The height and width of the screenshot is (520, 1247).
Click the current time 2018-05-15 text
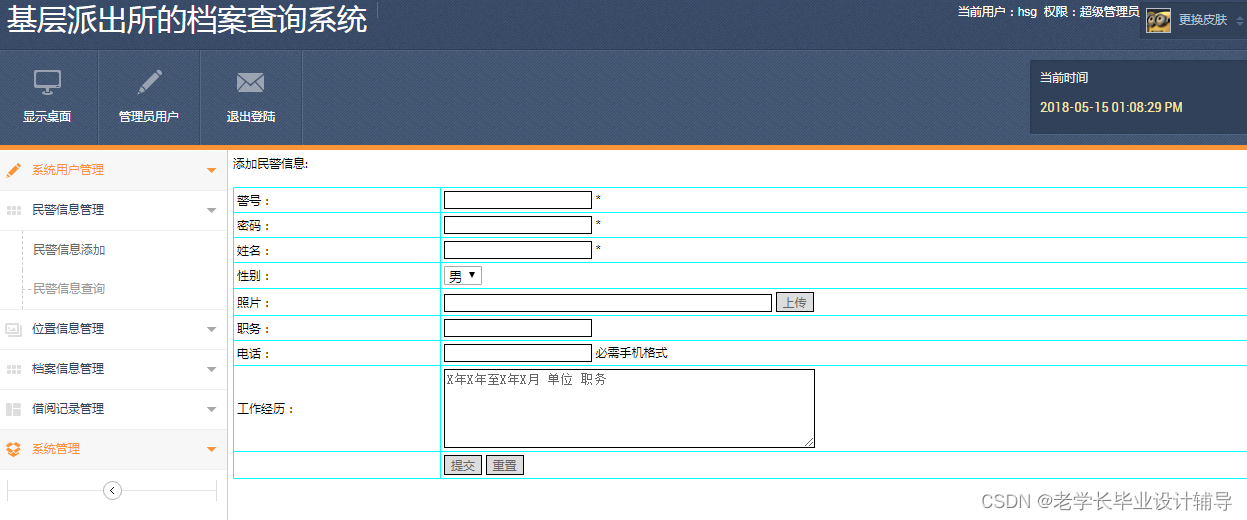(1111, 108)
